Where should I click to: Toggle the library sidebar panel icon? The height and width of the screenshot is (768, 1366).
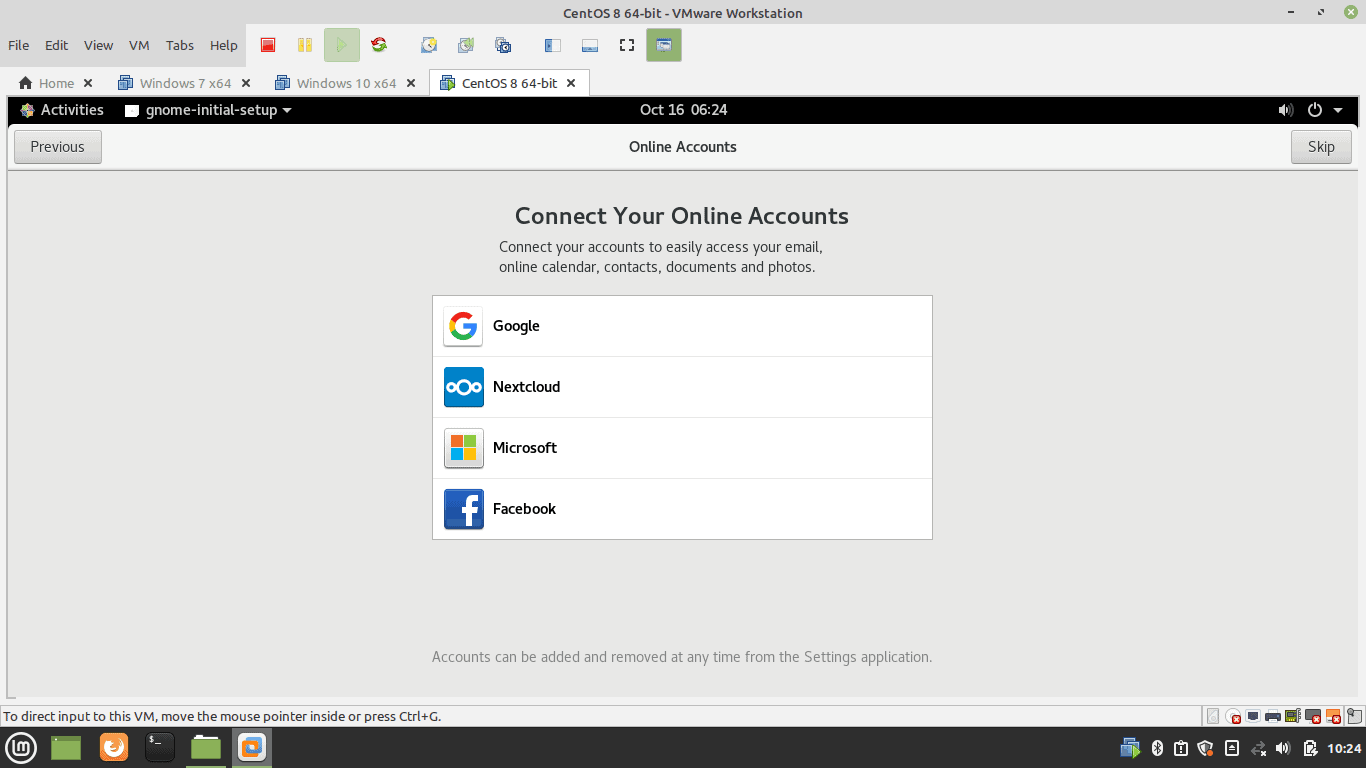[x=553, y=45]
